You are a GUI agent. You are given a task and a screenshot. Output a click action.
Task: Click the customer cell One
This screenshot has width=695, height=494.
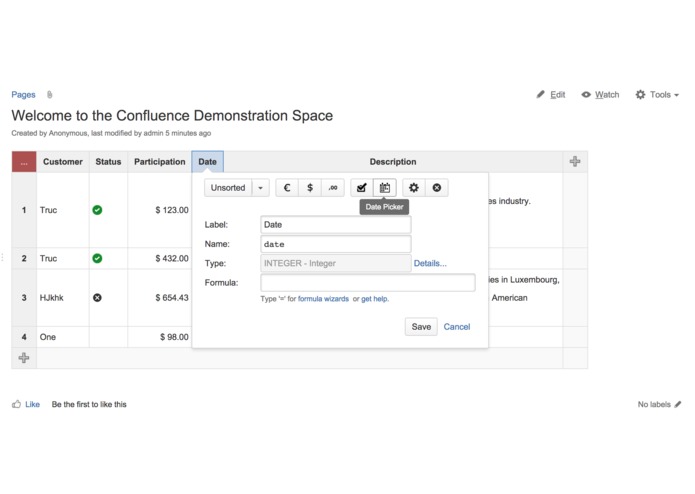(62, 337)
